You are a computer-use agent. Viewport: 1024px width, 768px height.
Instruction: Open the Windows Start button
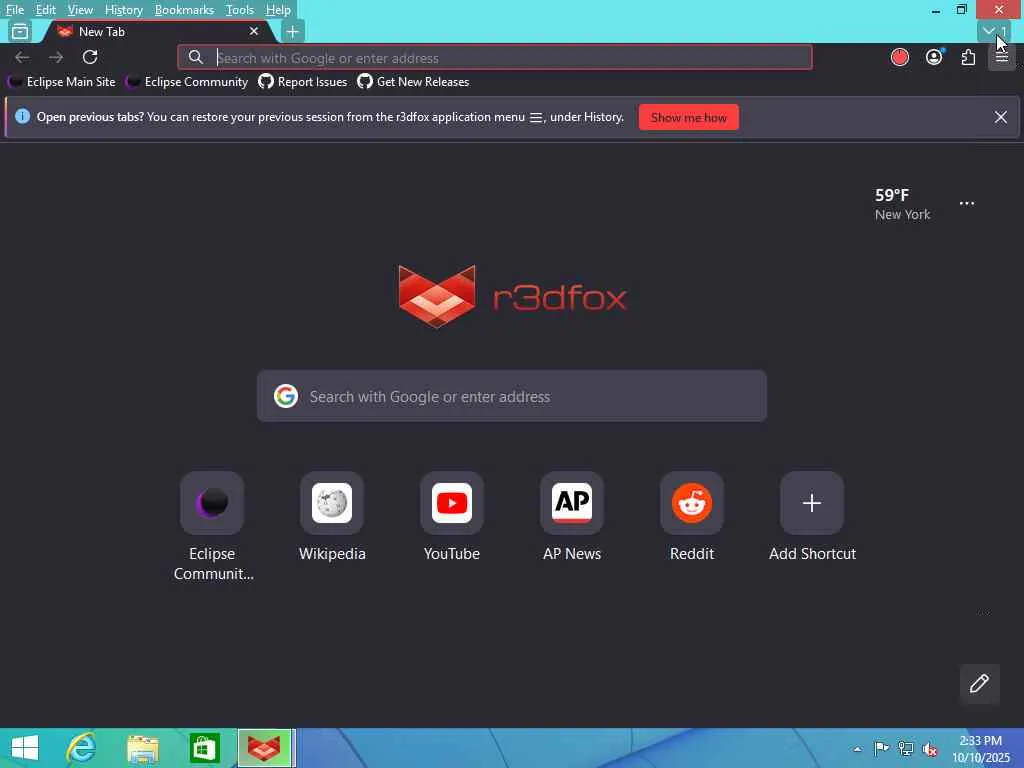(x=25, y=748)
